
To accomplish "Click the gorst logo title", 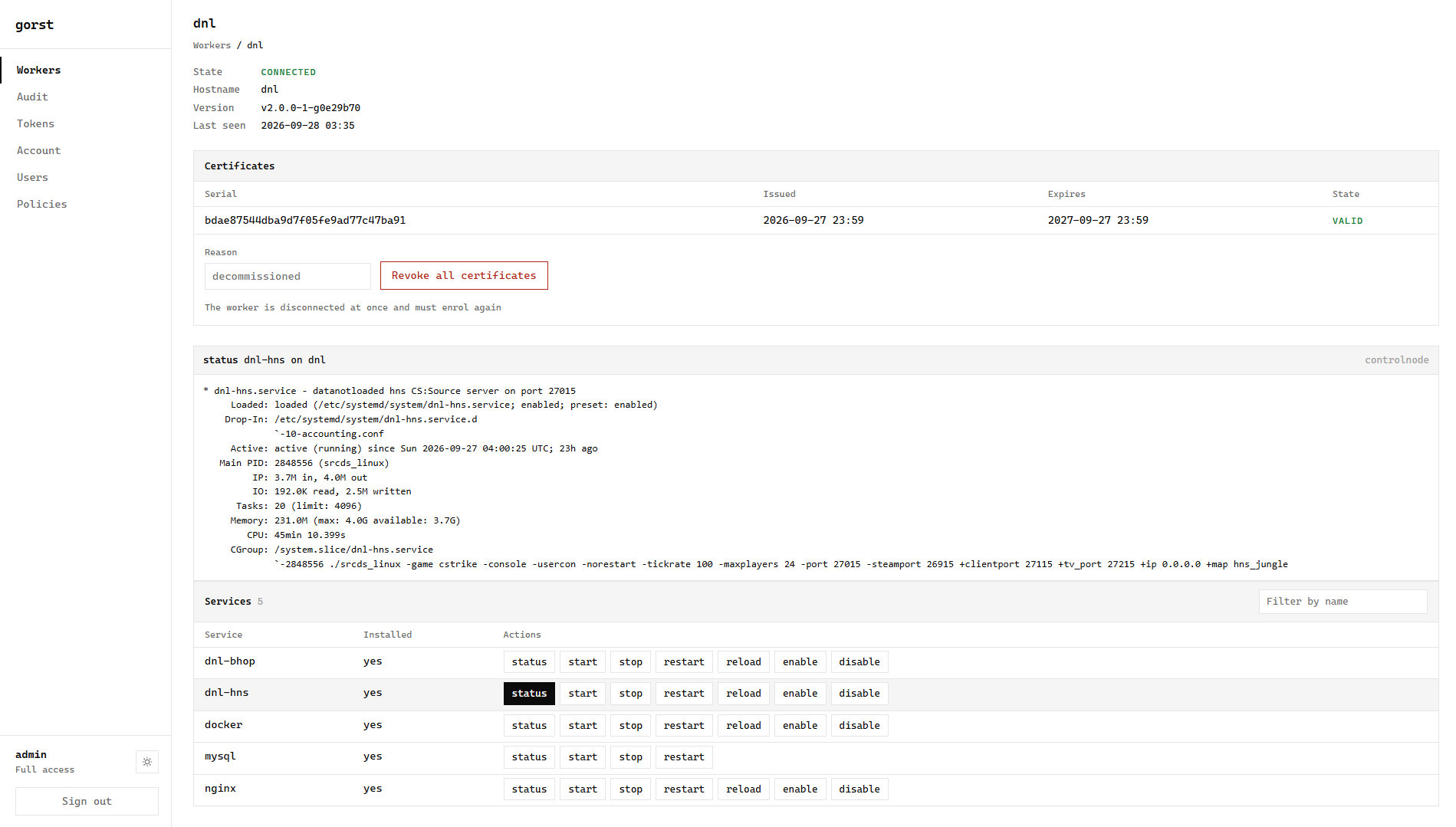I will 35,25.
